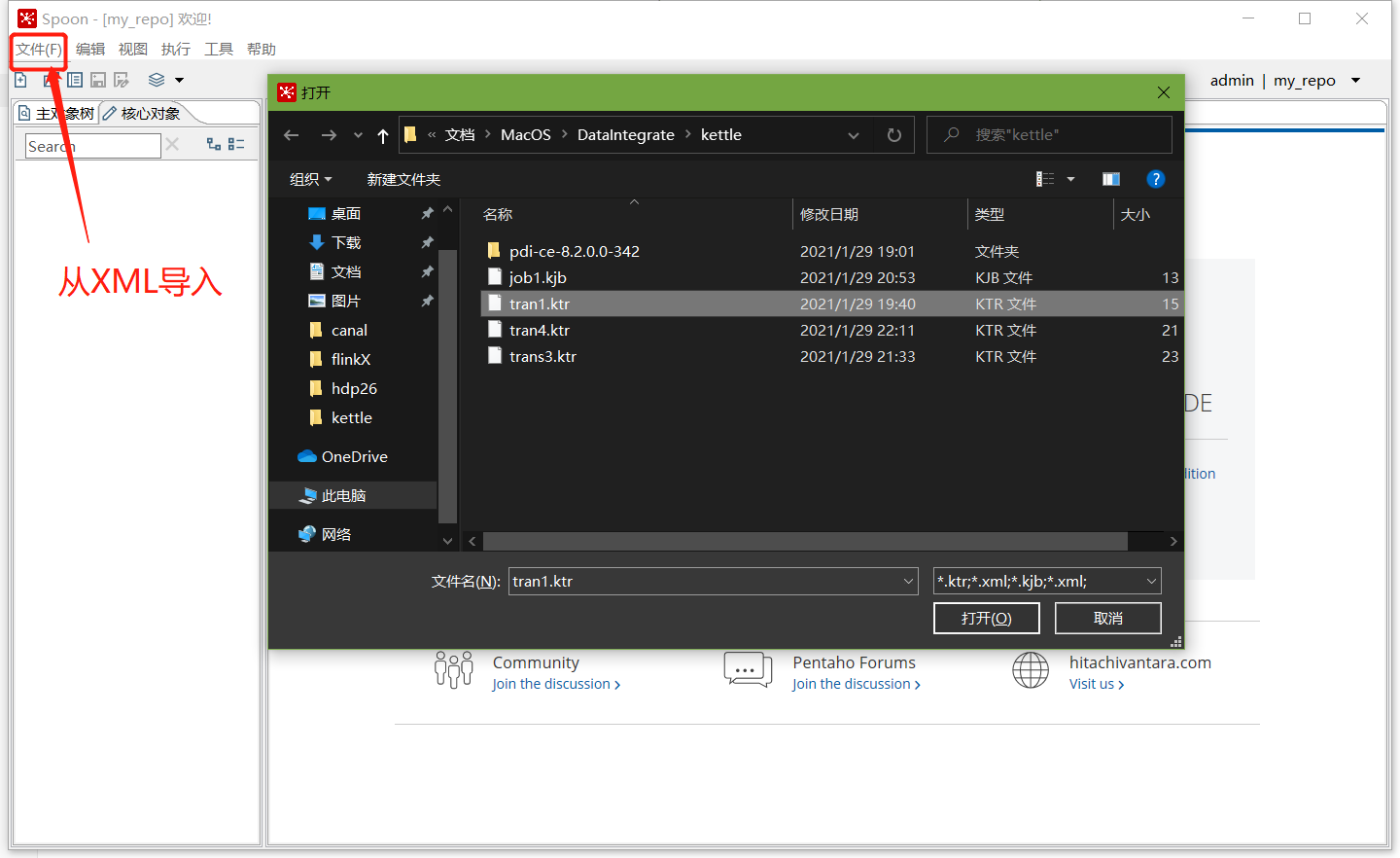Image resolution: width=1400 pixels, height=858 pixels.
Task: Close the Open dialog
Action: pyautogui.click(x=1164, y=92)
